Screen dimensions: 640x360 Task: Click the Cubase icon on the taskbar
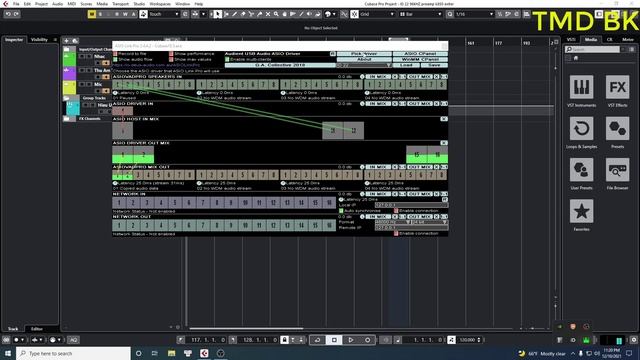pos(204,353)
